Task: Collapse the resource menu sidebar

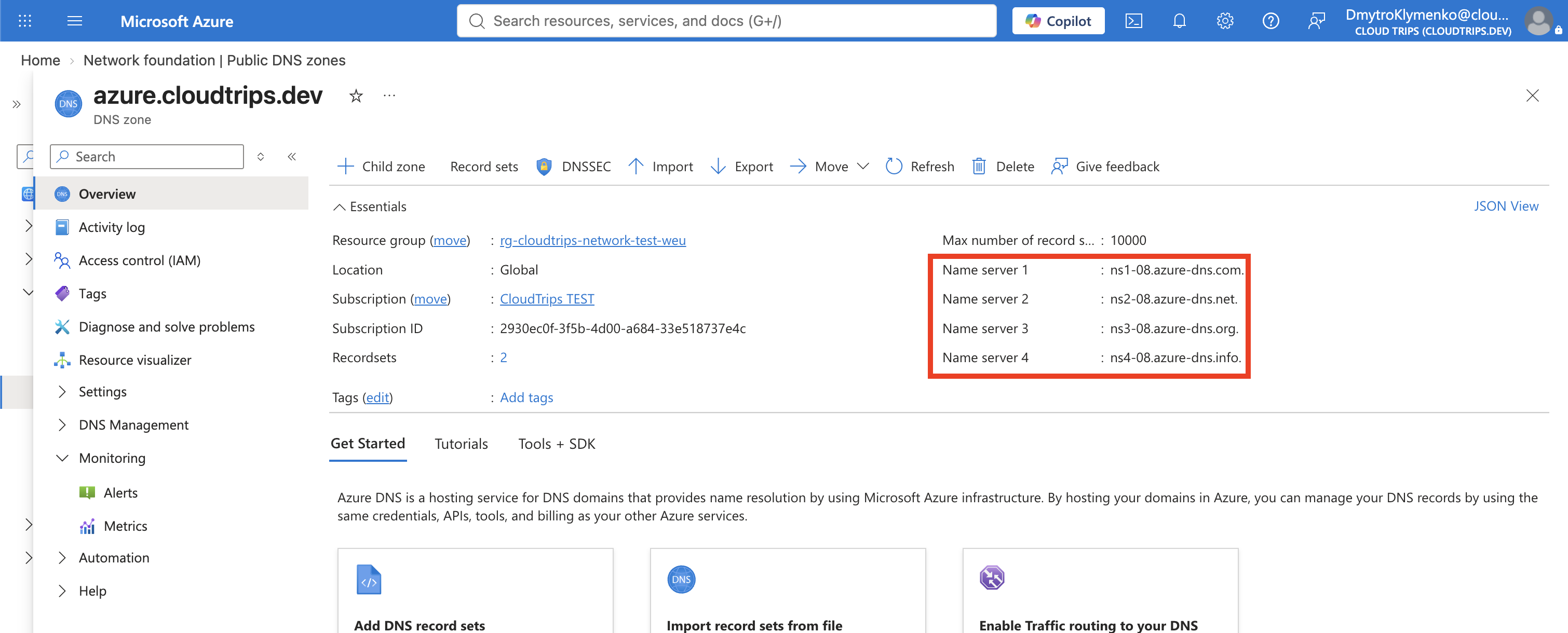Action: click(292, 156)
